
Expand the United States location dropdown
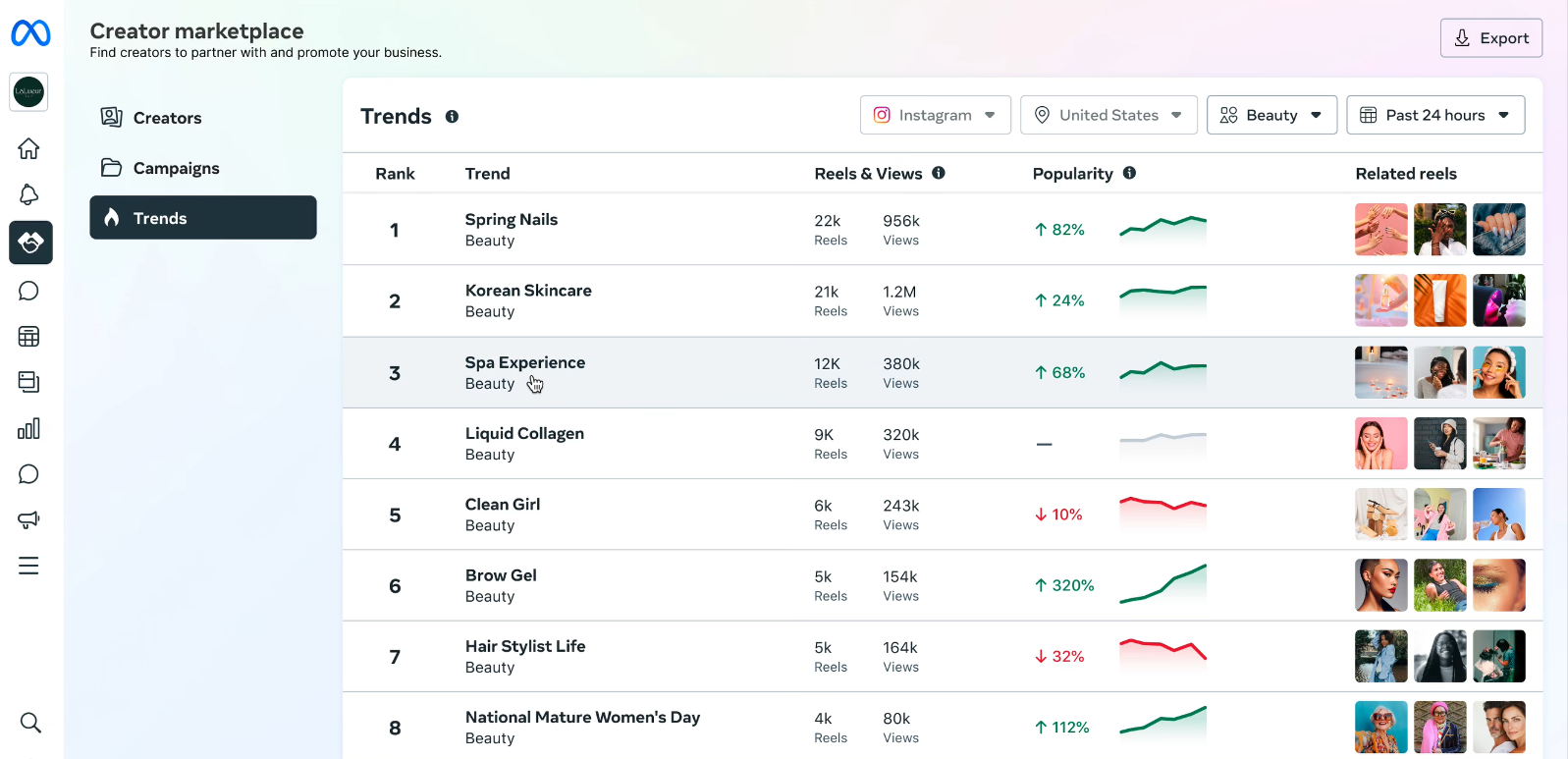click(1108, 115)
